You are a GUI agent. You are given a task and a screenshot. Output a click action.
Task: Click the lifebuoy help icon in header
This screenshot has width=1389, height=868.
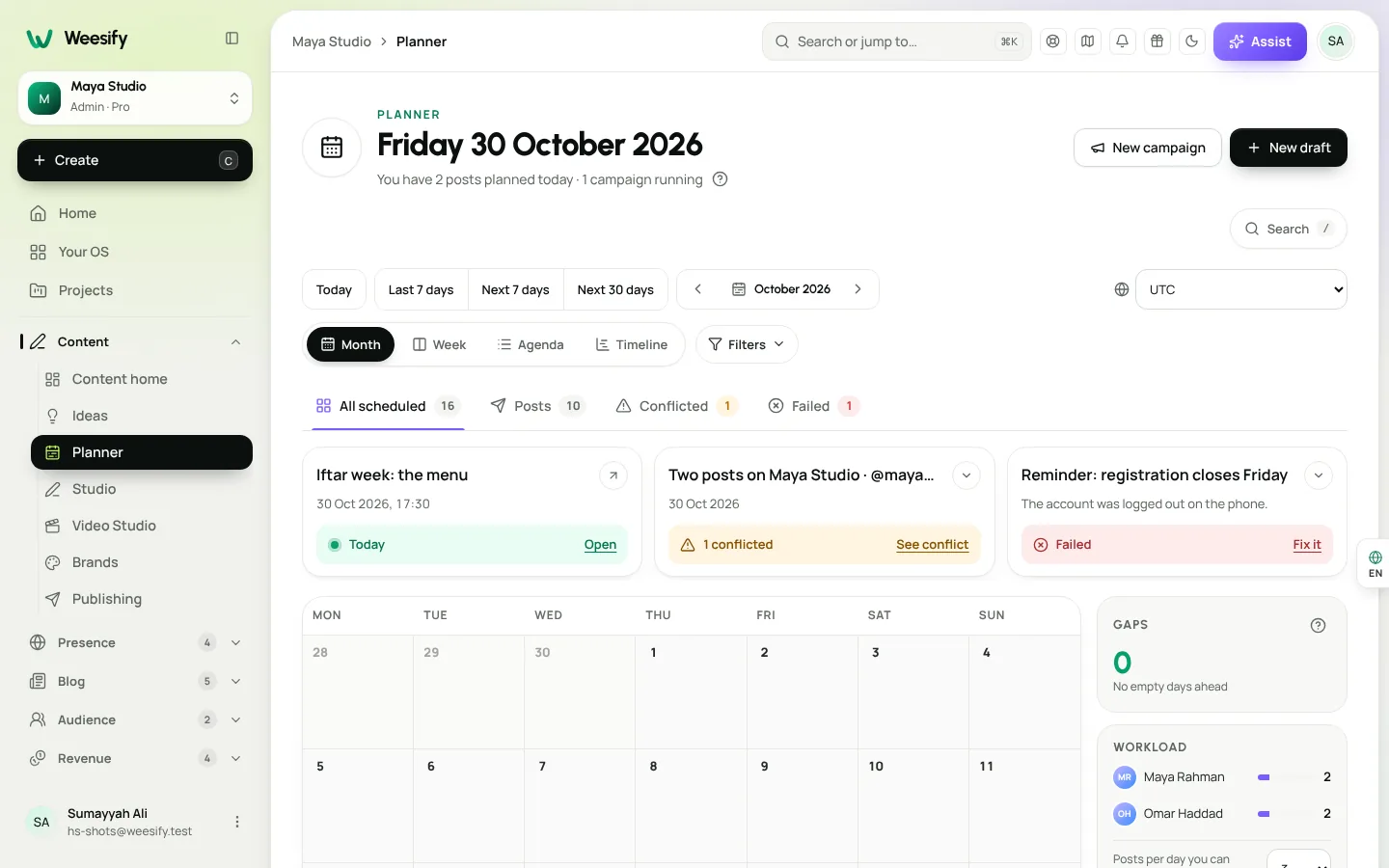click(x=1052, y=41)
